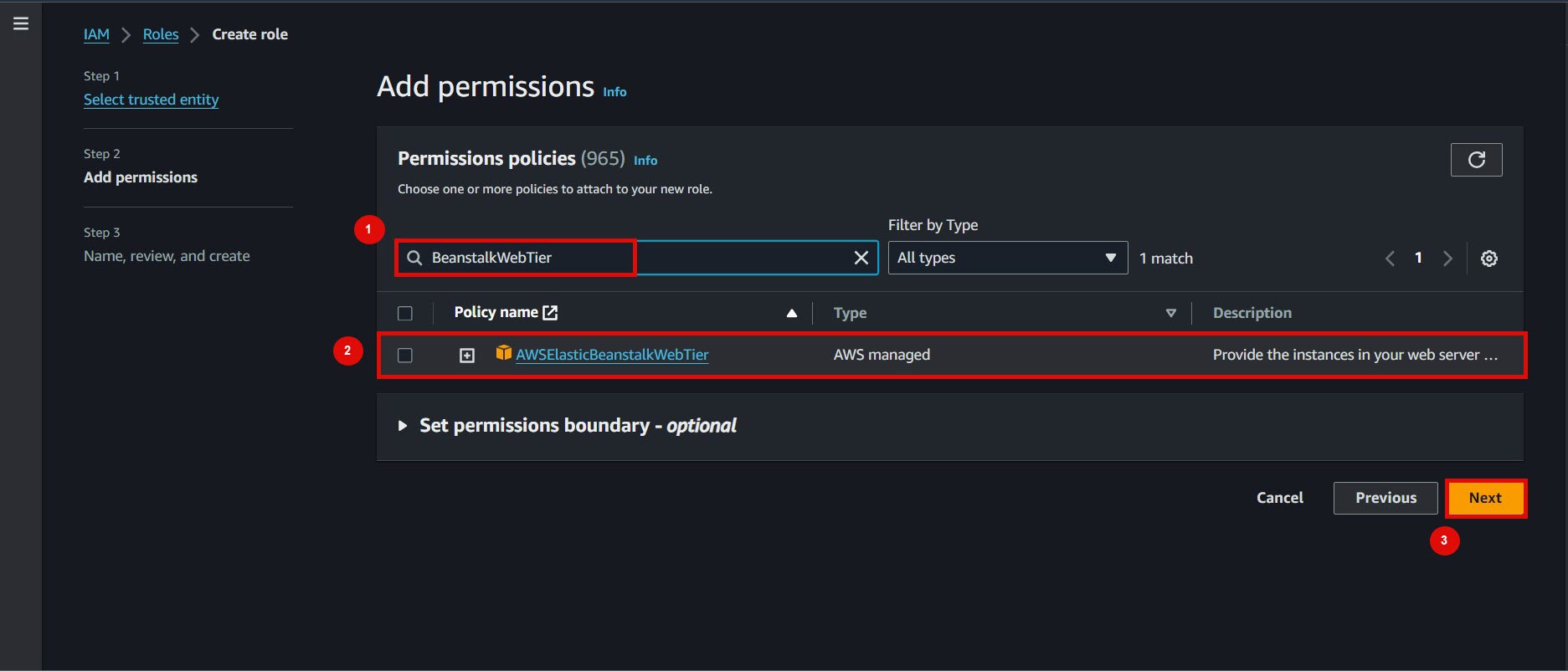Click the Description column header
Viewport: 1568px width, 671px height.
1252,313
